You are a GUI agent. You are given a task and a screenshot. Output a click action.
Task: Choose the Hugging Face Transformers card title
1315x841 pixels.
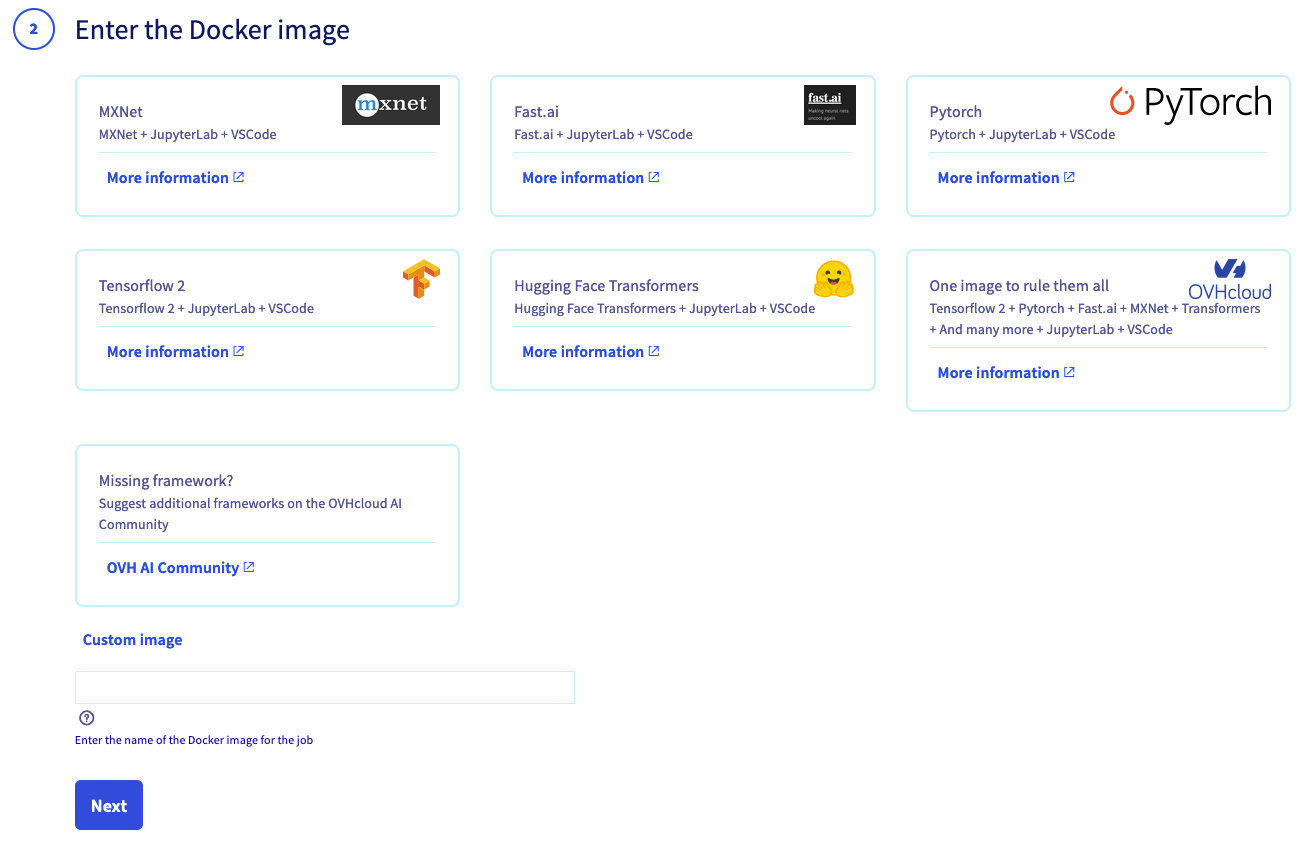click(x=606, y=286)
